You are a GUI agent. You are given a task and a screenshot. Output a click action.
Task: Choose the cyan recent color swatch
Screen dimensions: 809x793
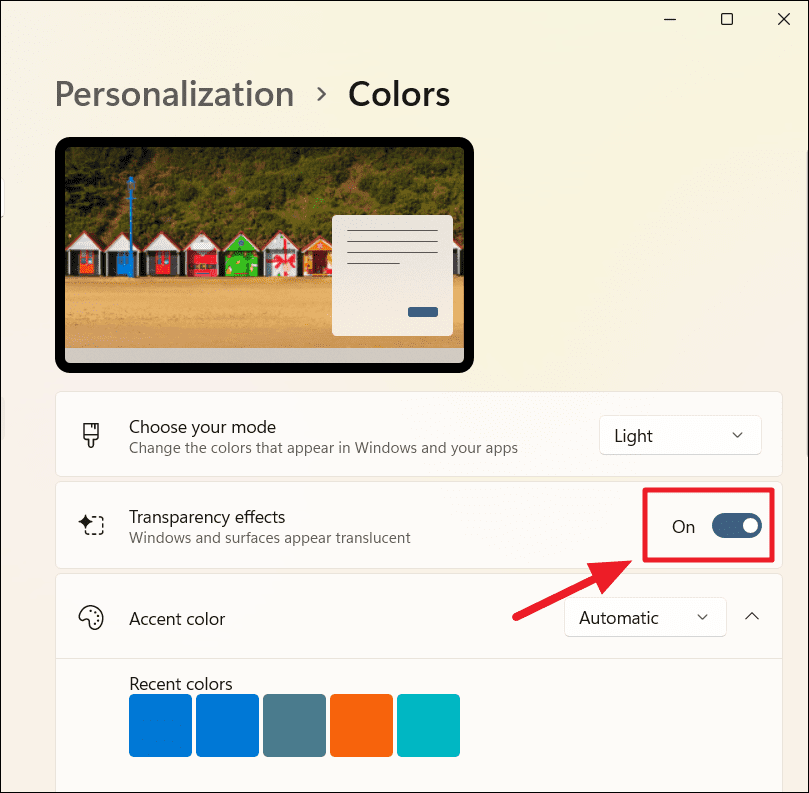[x=428, y=725]
